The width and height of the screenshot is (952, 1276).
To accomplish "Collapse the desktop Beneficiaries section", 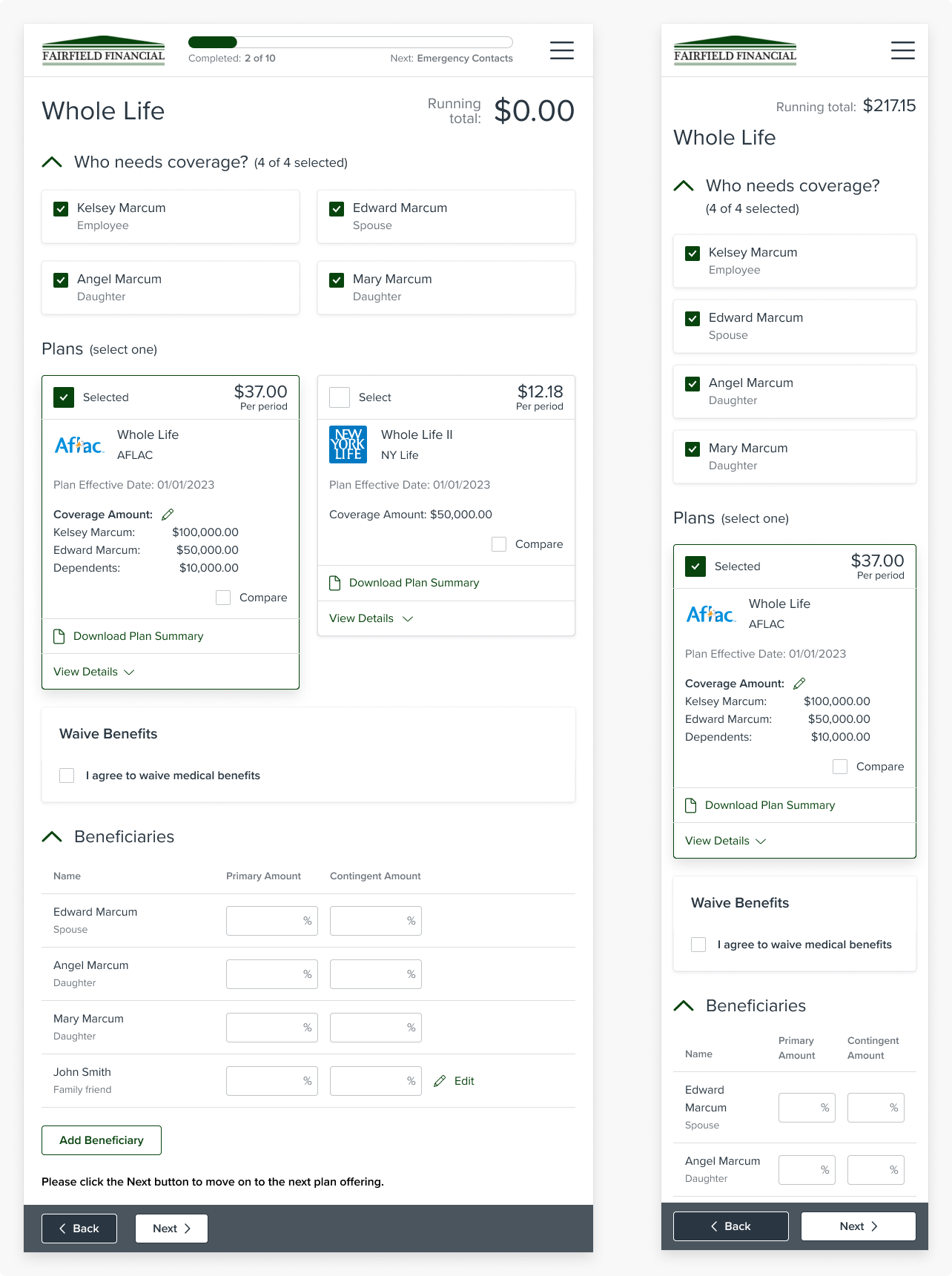I will (52, 836).
